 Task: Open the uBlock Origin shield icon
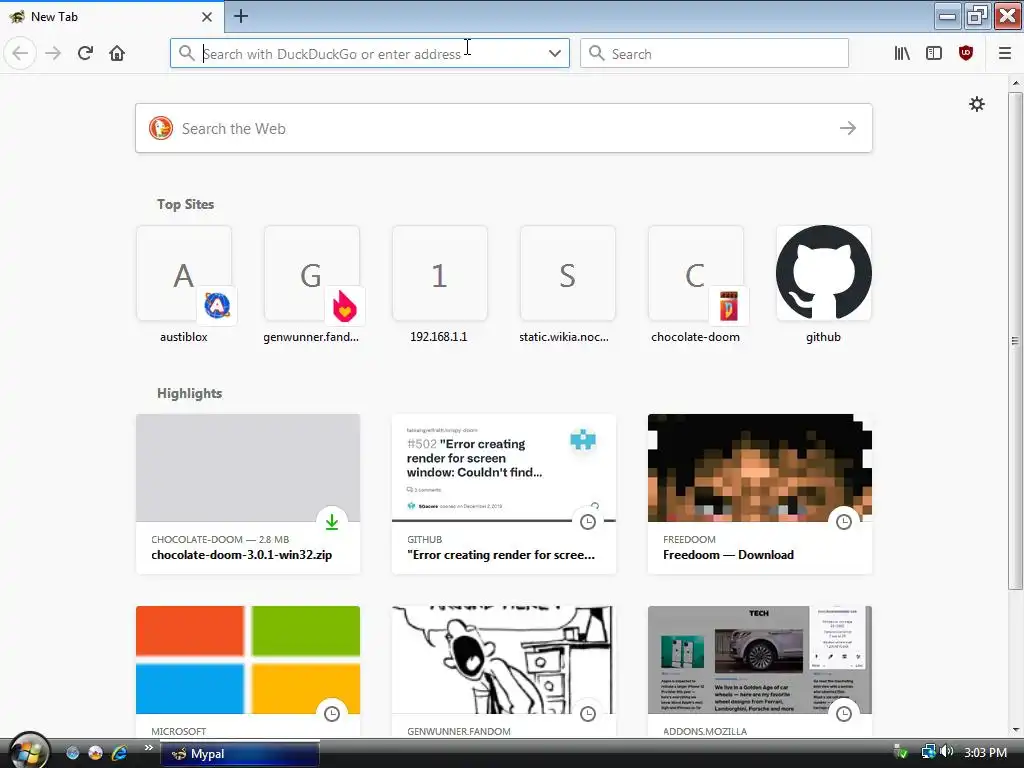point(966,53)
